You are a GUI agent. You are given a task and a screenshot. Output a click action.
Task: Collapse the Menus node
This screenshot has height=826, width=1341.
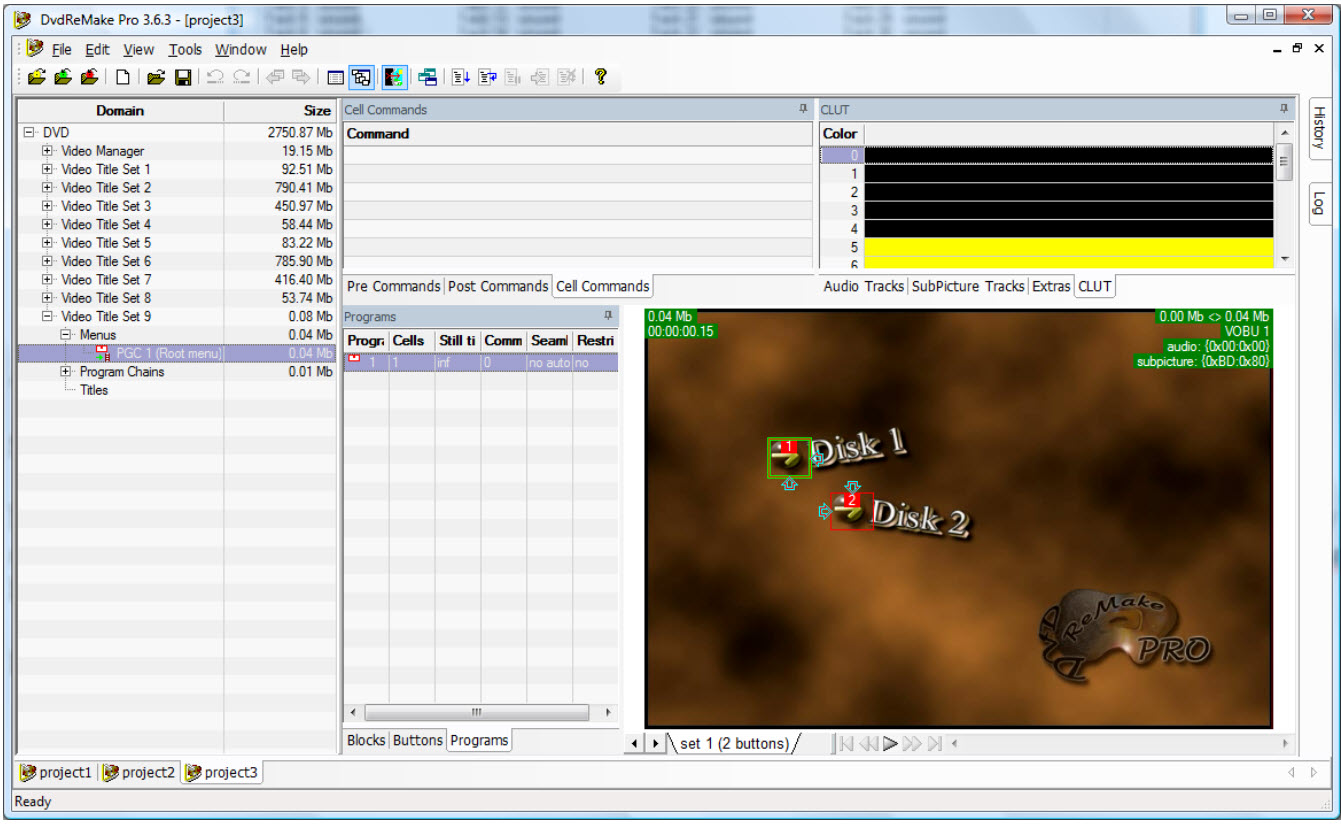[66, 334]
